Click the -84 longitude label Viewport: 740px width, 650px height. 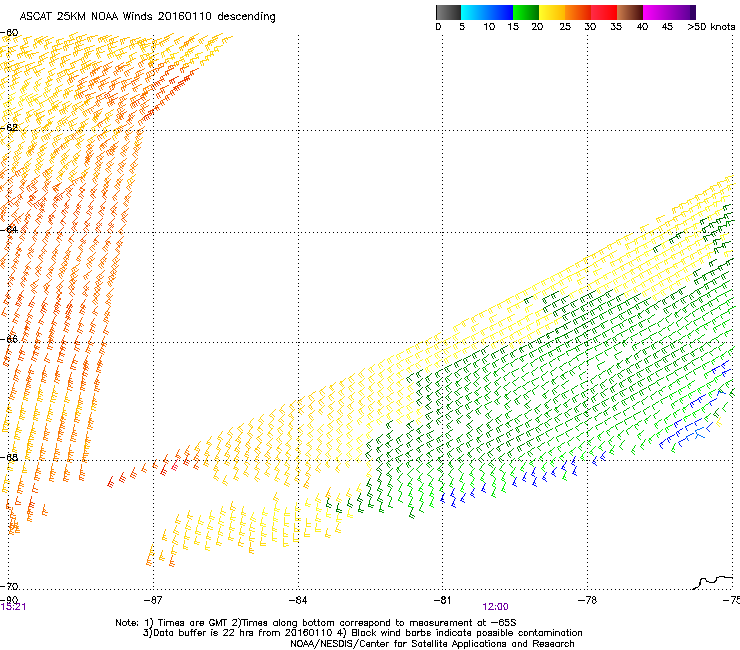pos(298,600)
